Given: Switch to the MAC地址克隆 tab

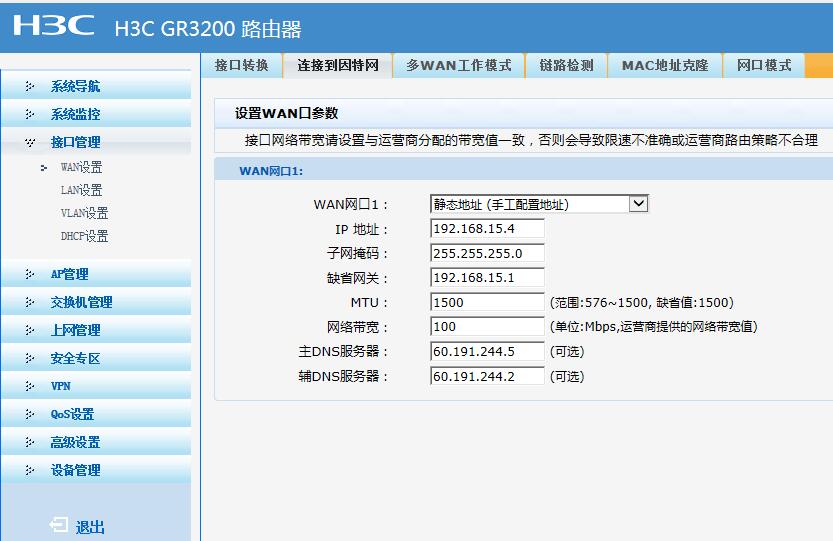Looking at the screenshot, I should pyautogui.click(x=665, y=65).
